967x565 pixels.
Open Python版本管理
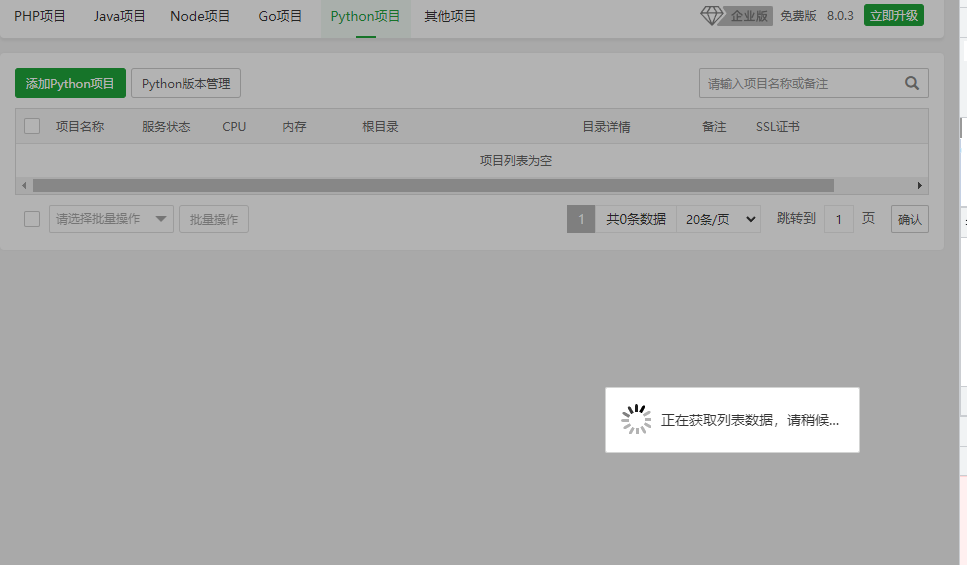[186, 83]
